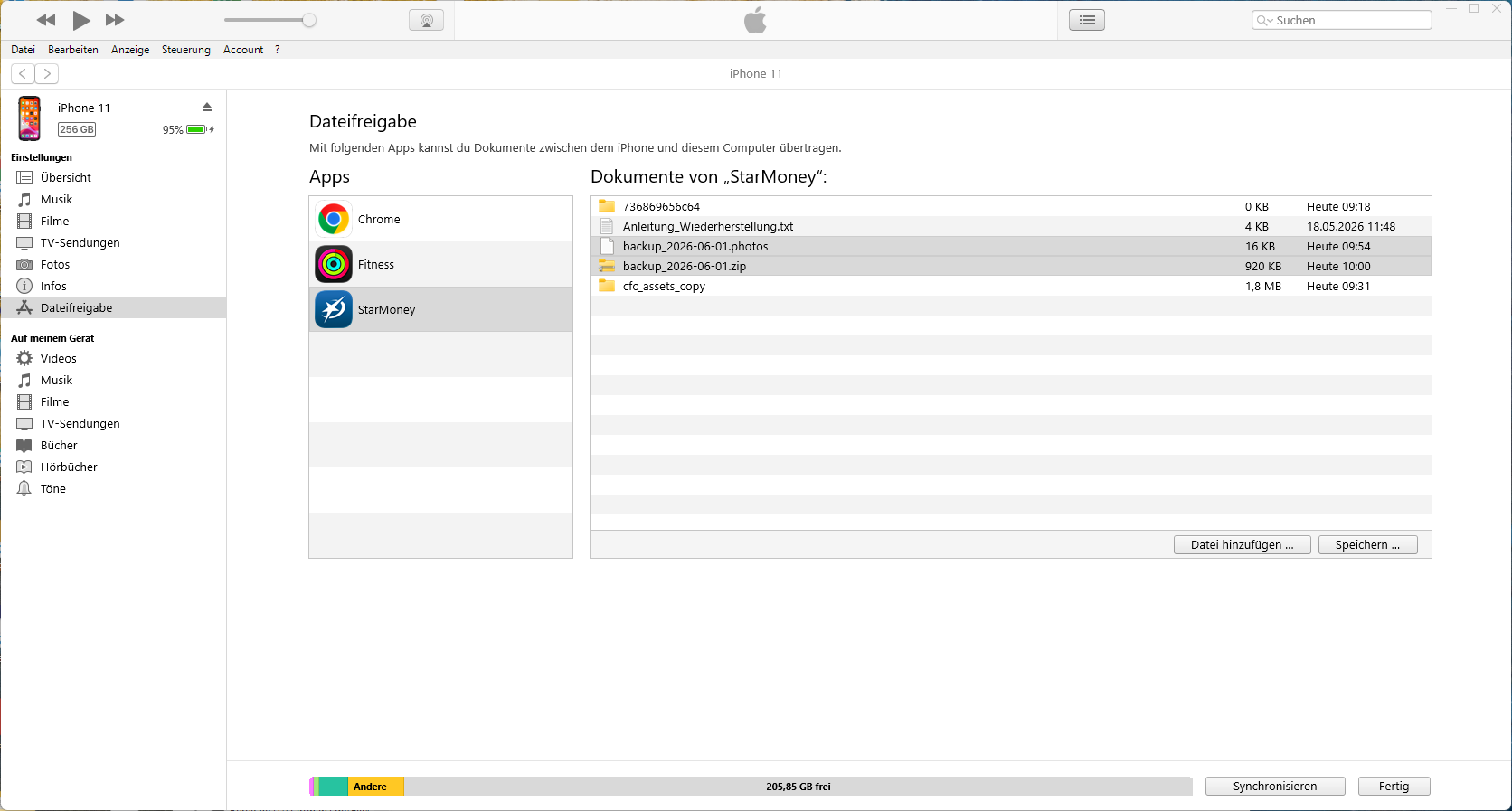Select the Chrome app icon
This screenshot has width=1512, height=811.
click(334, 219)
